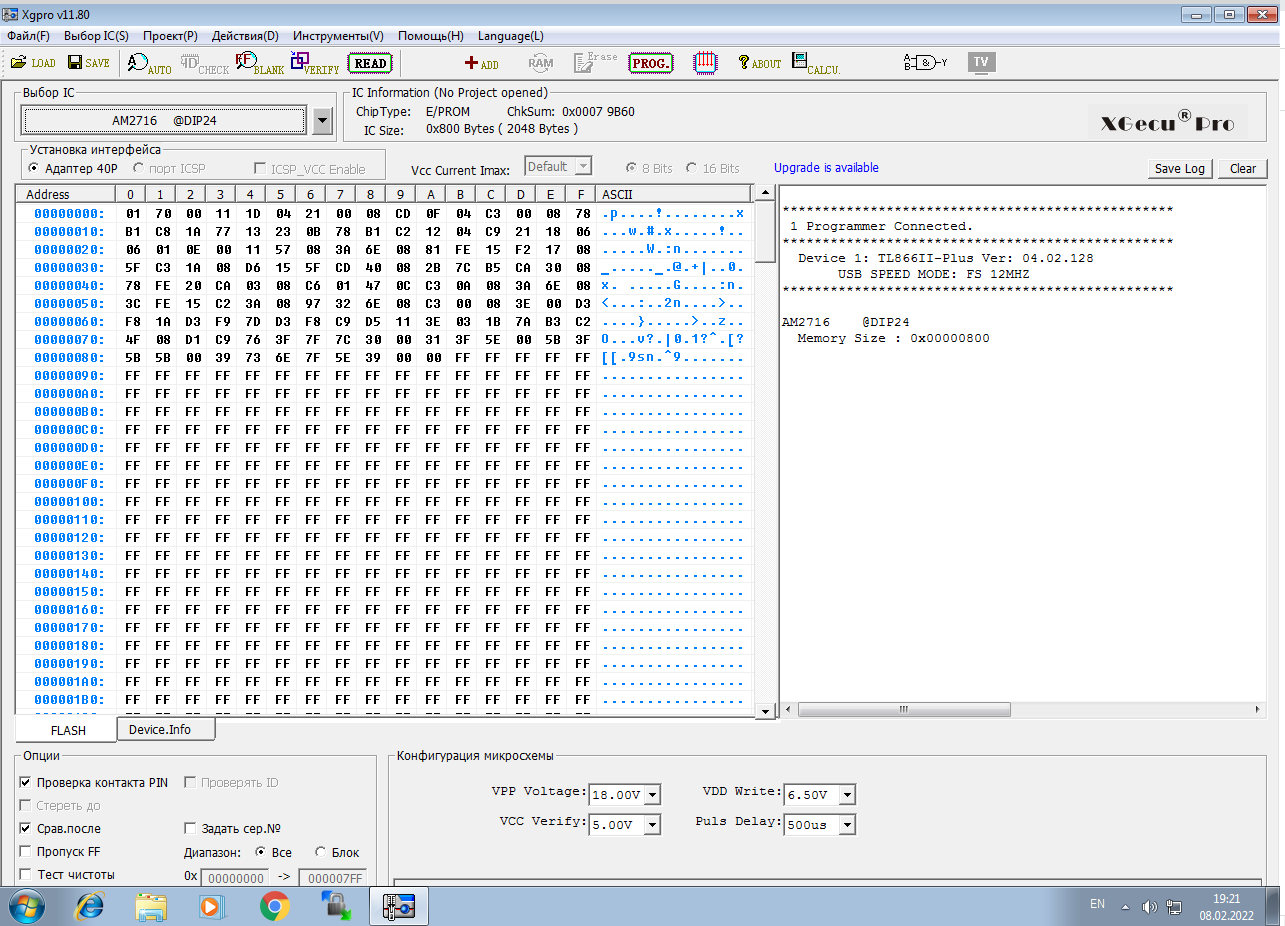
Task: Launch Internet Explorer from the taskbar
Action: (x=90, y=906)
